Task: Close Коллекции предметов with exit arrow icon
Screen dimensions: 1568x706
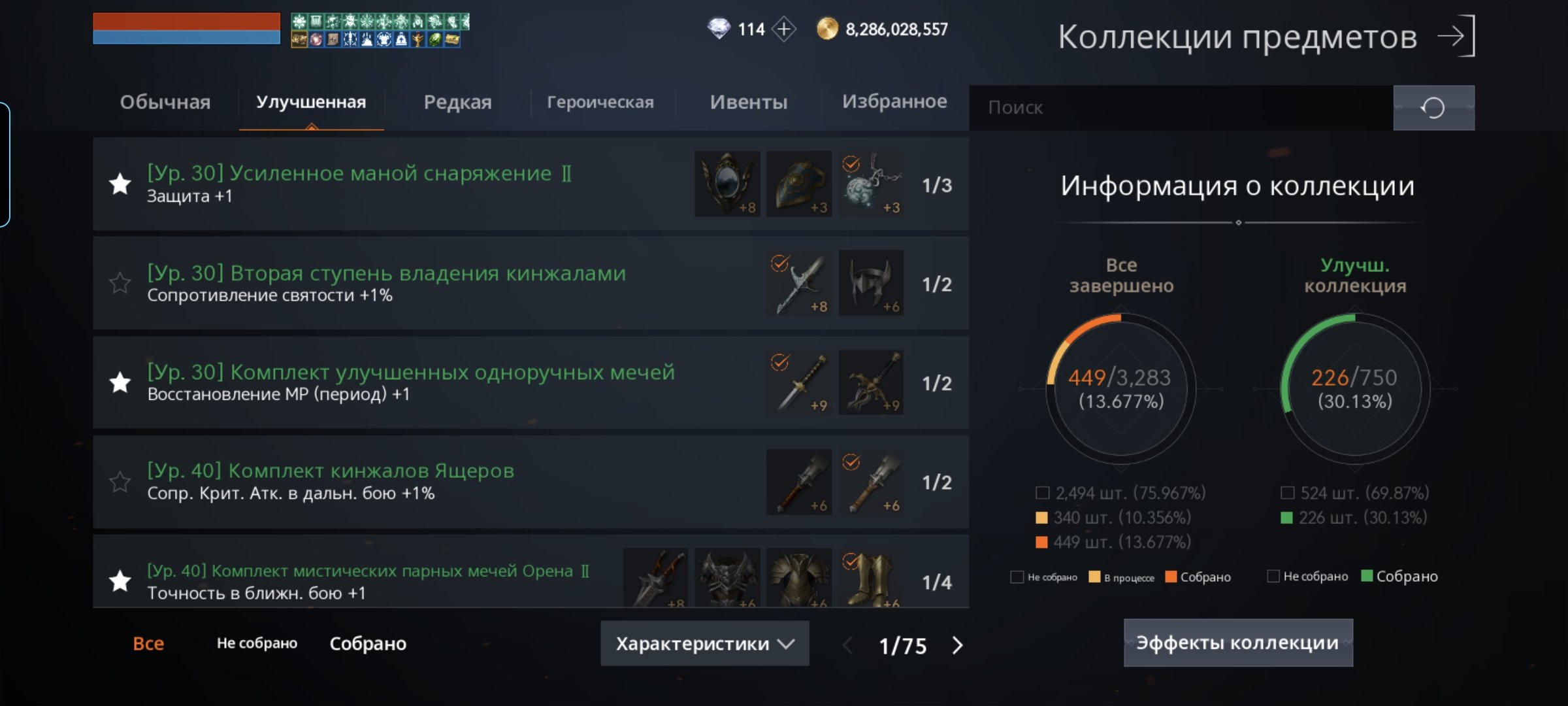Action: pos(1456,36)
